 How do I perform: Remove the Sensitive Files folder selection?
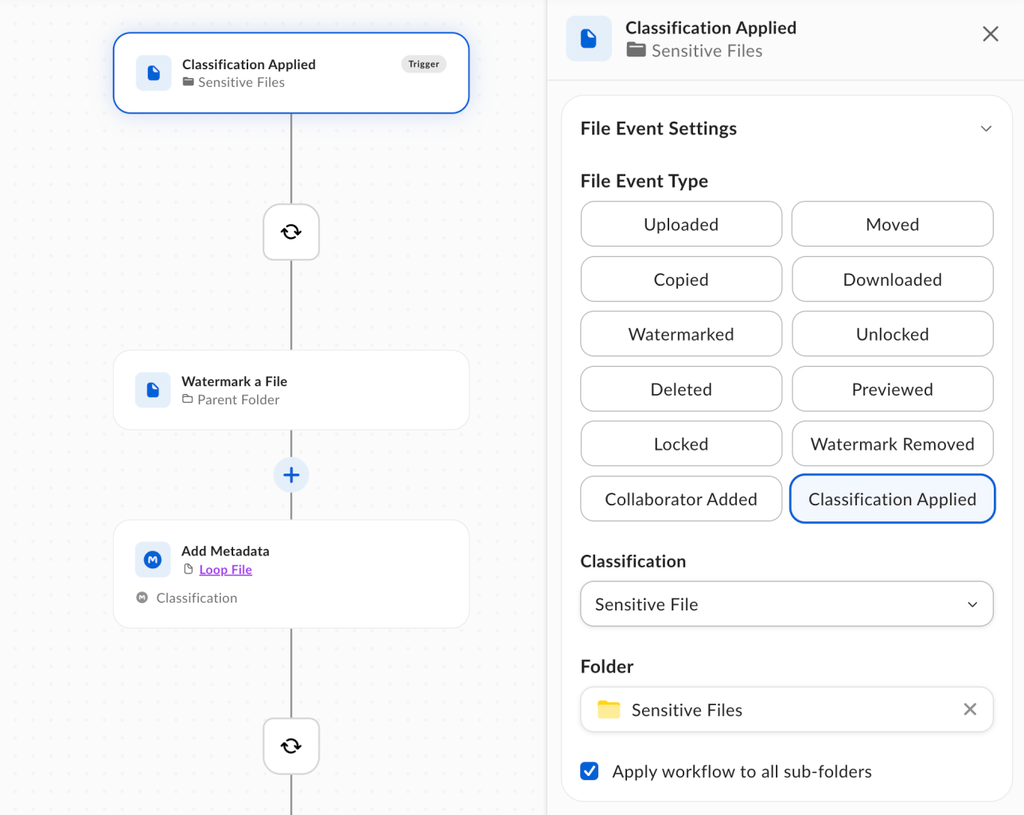pyautogui.click(x=970, y=709)
